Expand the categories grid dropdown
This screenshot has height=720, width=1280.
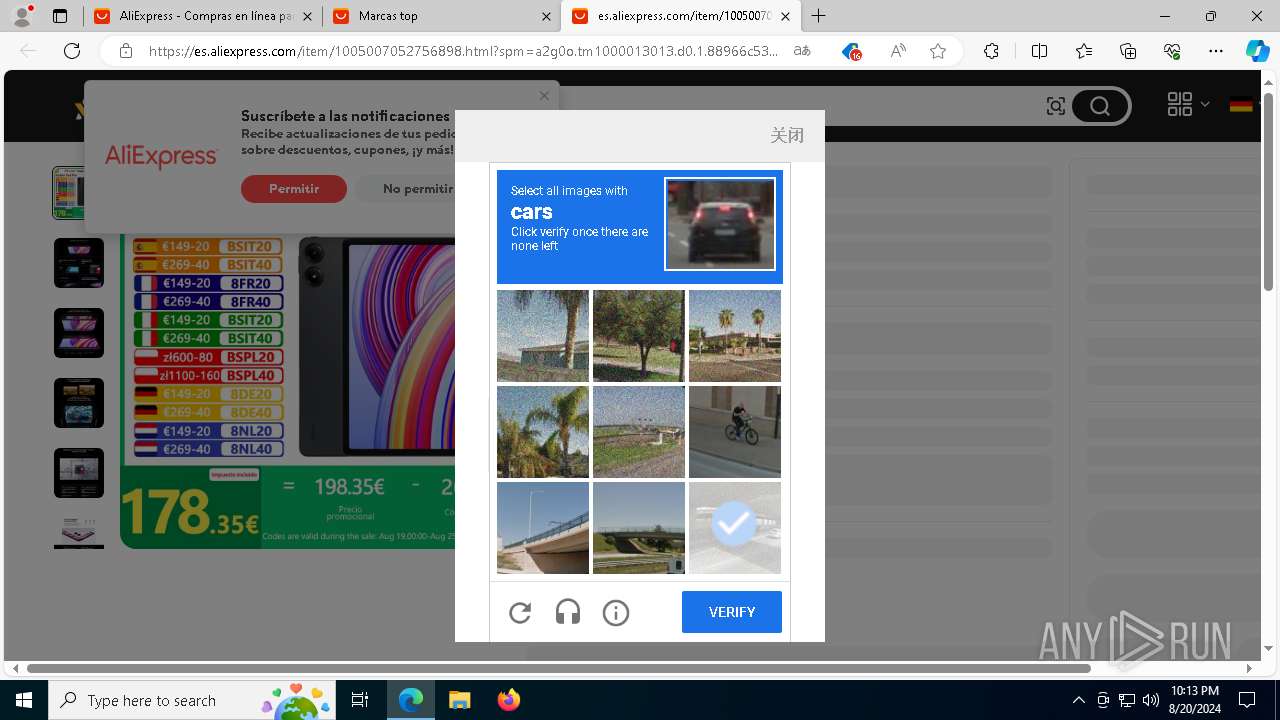coord(1188,104)
